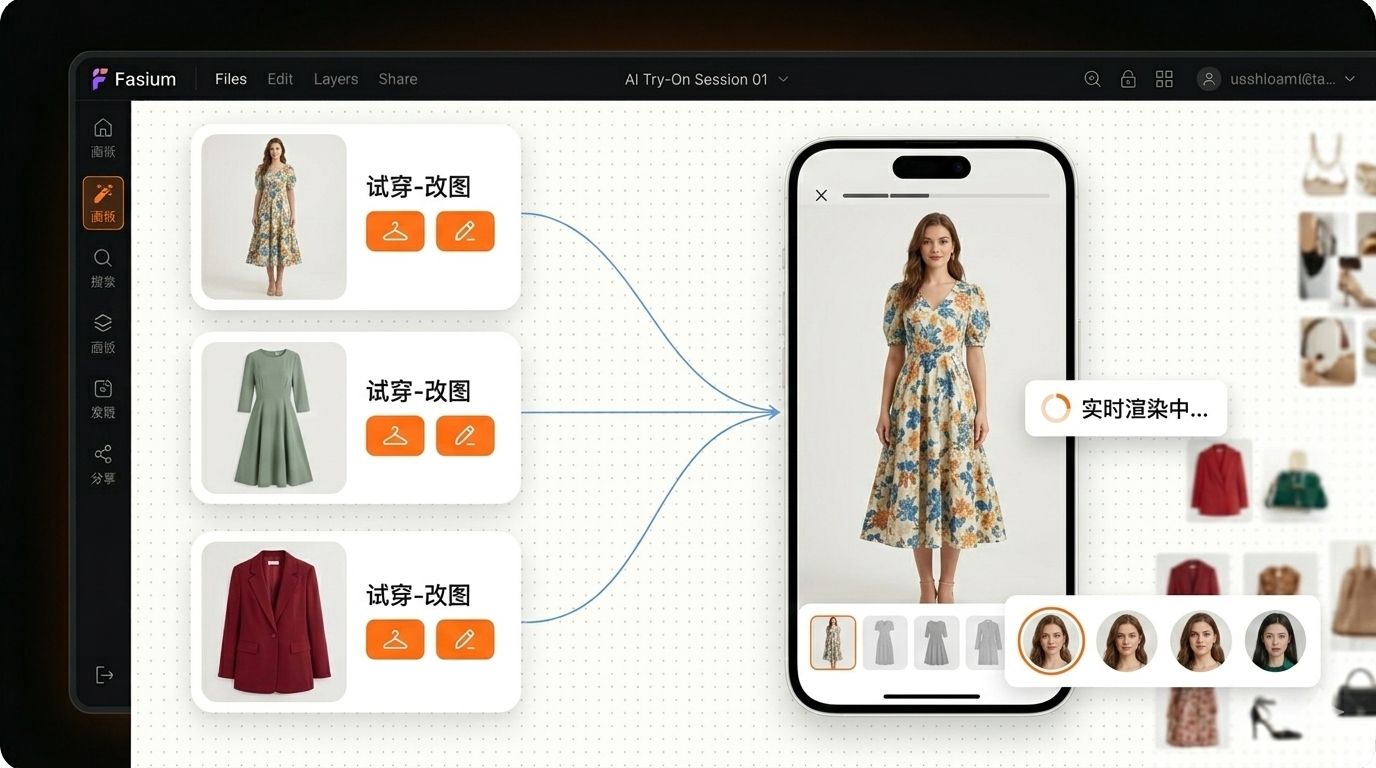The image size is (1376, 768).
Task: Choose the third model face avatar
Action: pos(1201,641)
